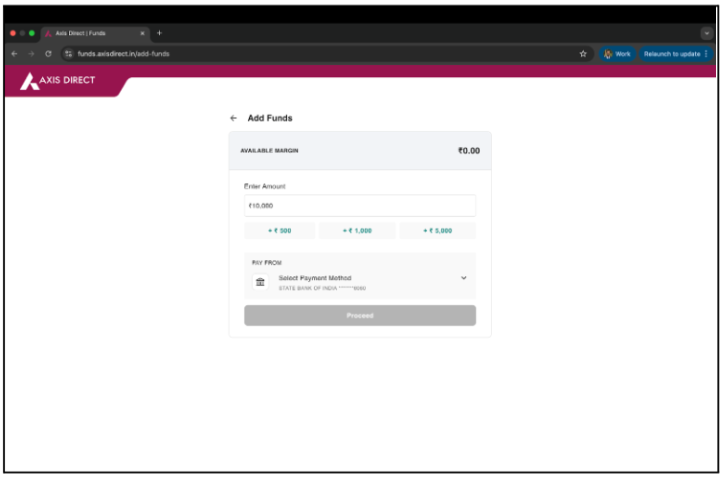
Task: Focus the Enter Amount input field
Action: click(360, 205)
